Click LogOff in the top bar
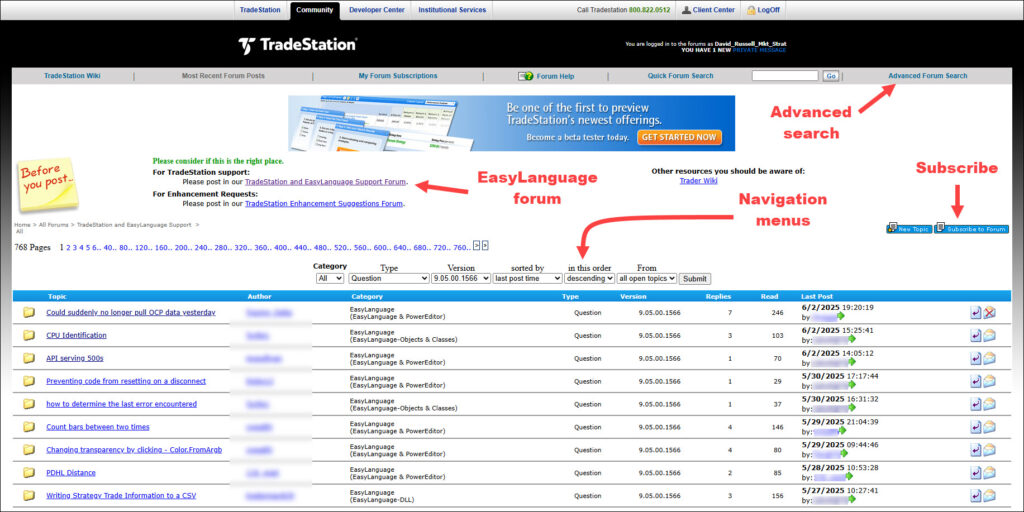 coord(763,10)
